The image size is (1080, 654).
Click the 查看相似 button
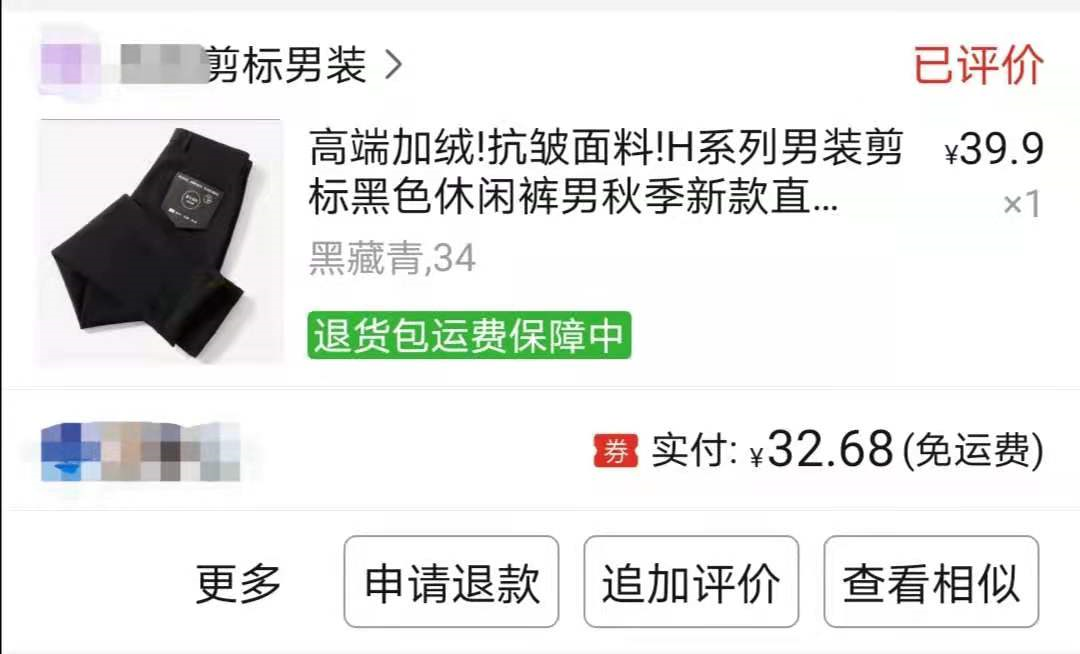tap(931, 582)
